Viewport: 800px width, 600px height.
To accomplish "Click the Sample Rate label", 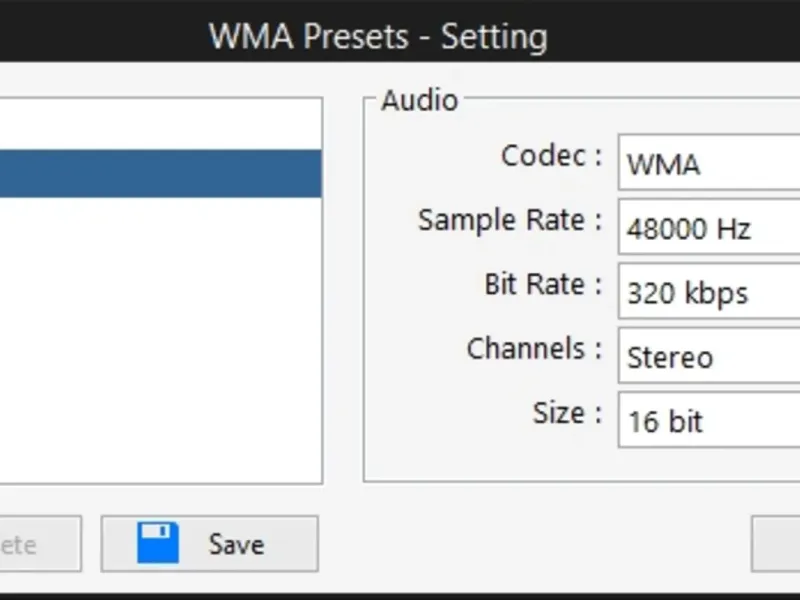I will pos(510,220).
